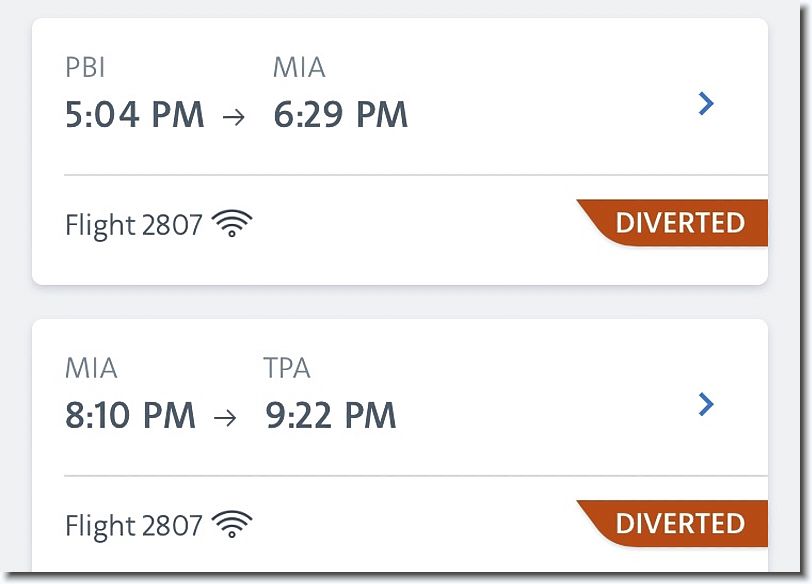Open the first flight card PBI to MIA
The image size is (812, 584).
coord(400,152)
